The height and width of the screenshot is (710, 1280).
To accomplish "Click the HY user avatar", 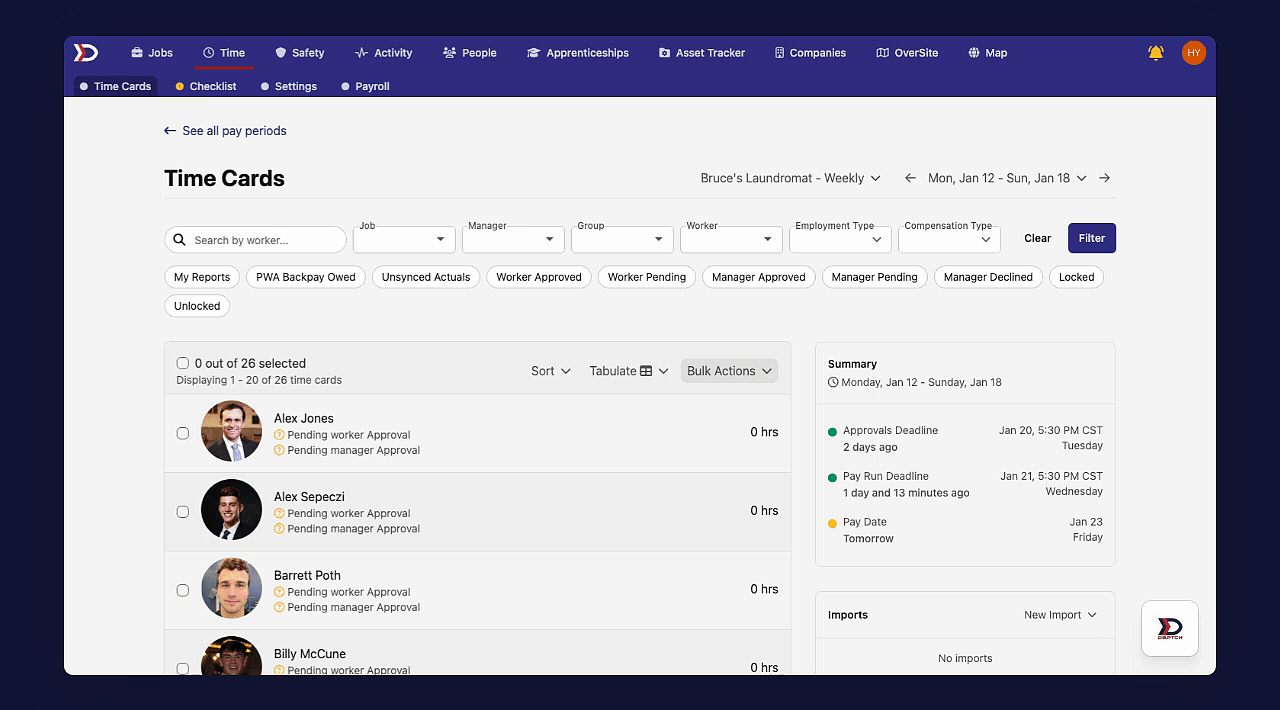I will [1193, 53].
